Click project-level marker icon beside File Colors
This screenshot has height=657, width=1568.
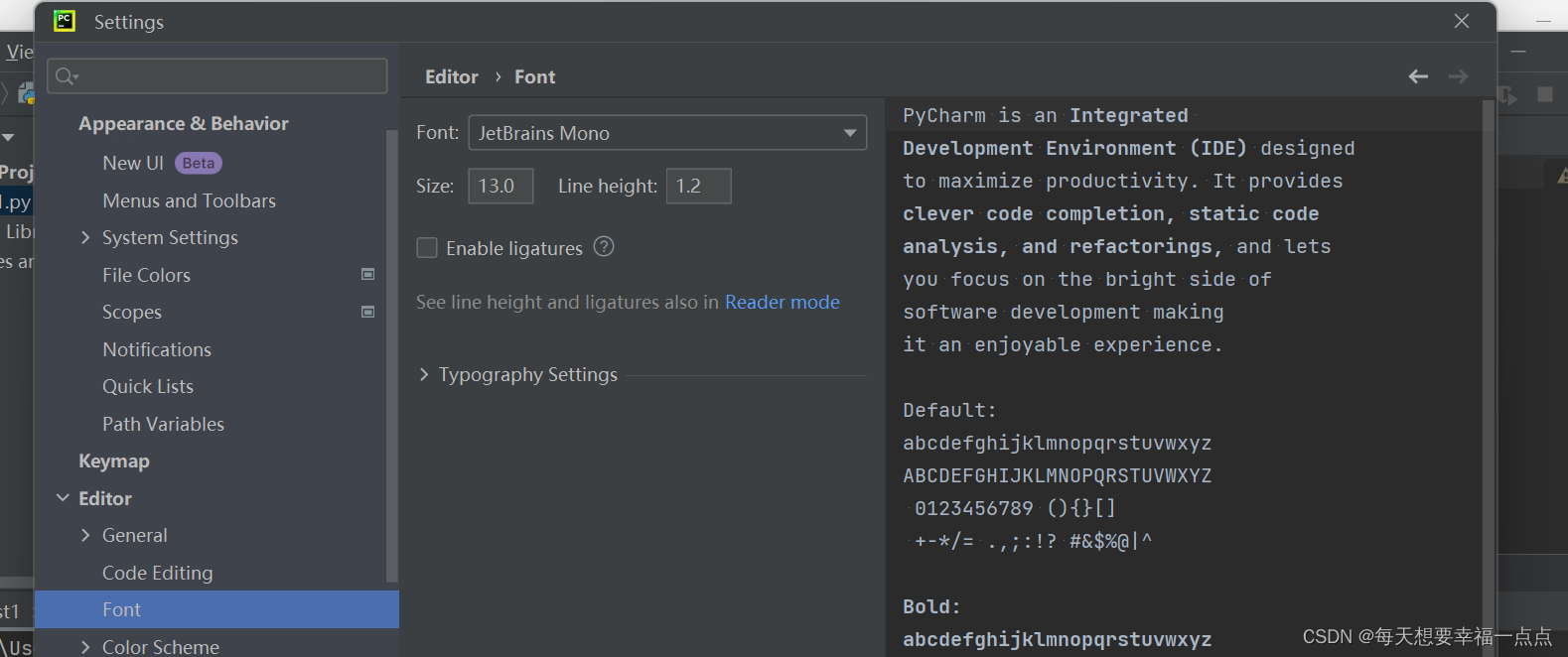[x=367, y=275]
